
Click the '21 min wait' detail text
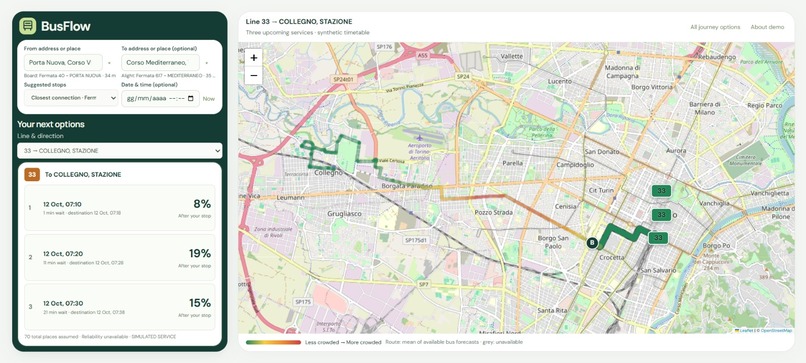[x=84, y=312]
